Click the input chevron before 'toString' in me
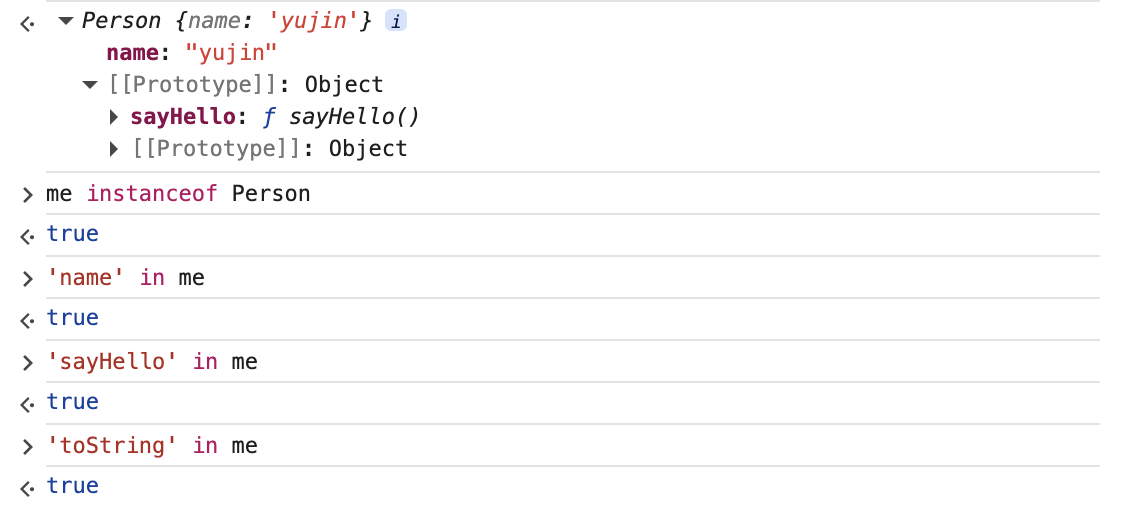 (27, 446)
